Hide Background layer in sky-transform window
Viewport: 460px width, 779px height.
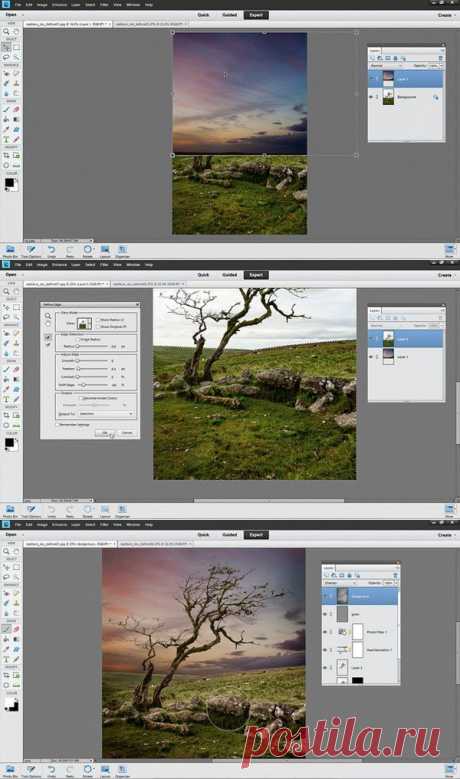pos(371,97)
